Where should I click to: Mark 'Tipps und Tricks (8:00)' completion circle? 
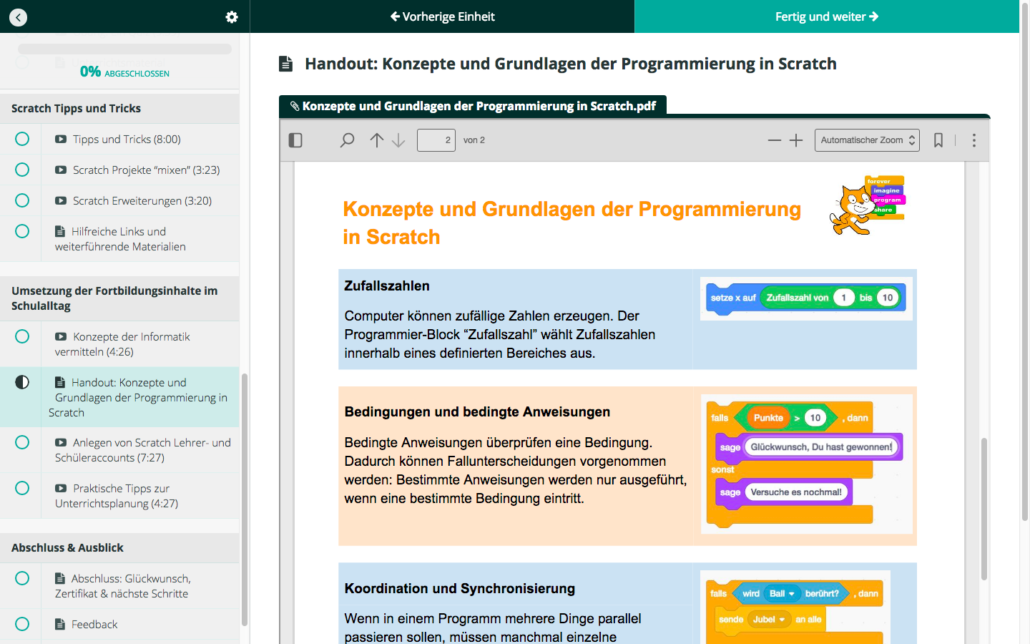22,139
